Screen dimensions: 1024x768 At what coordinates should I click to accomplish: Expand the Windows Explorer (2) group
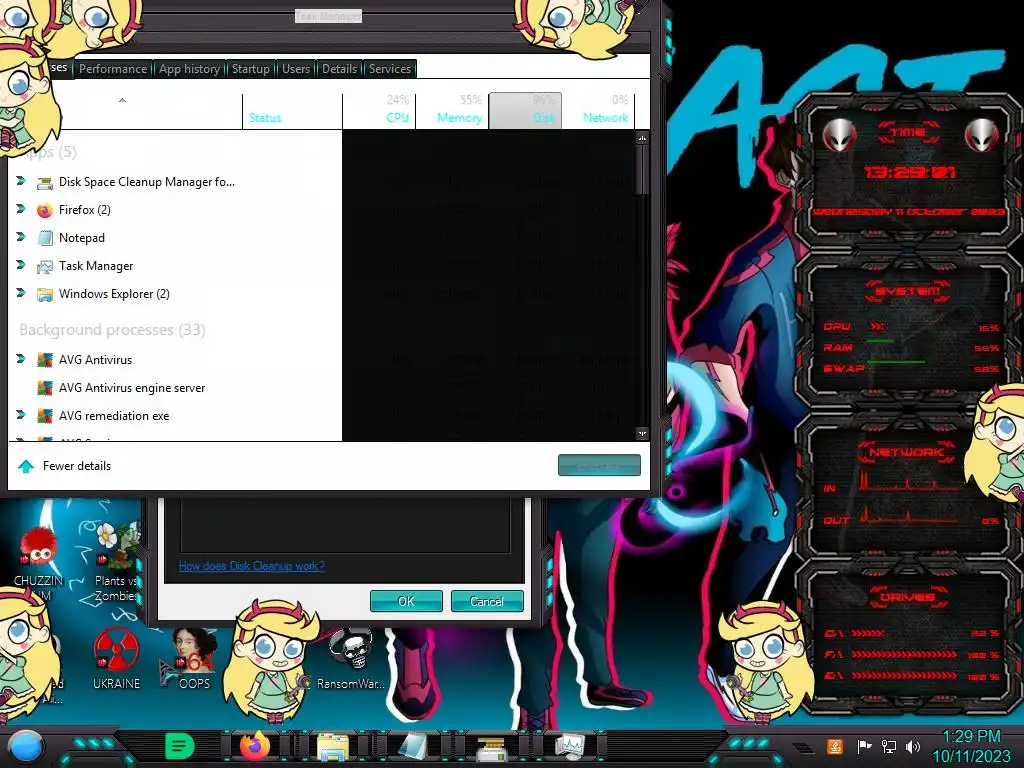[x=20, y=293]
